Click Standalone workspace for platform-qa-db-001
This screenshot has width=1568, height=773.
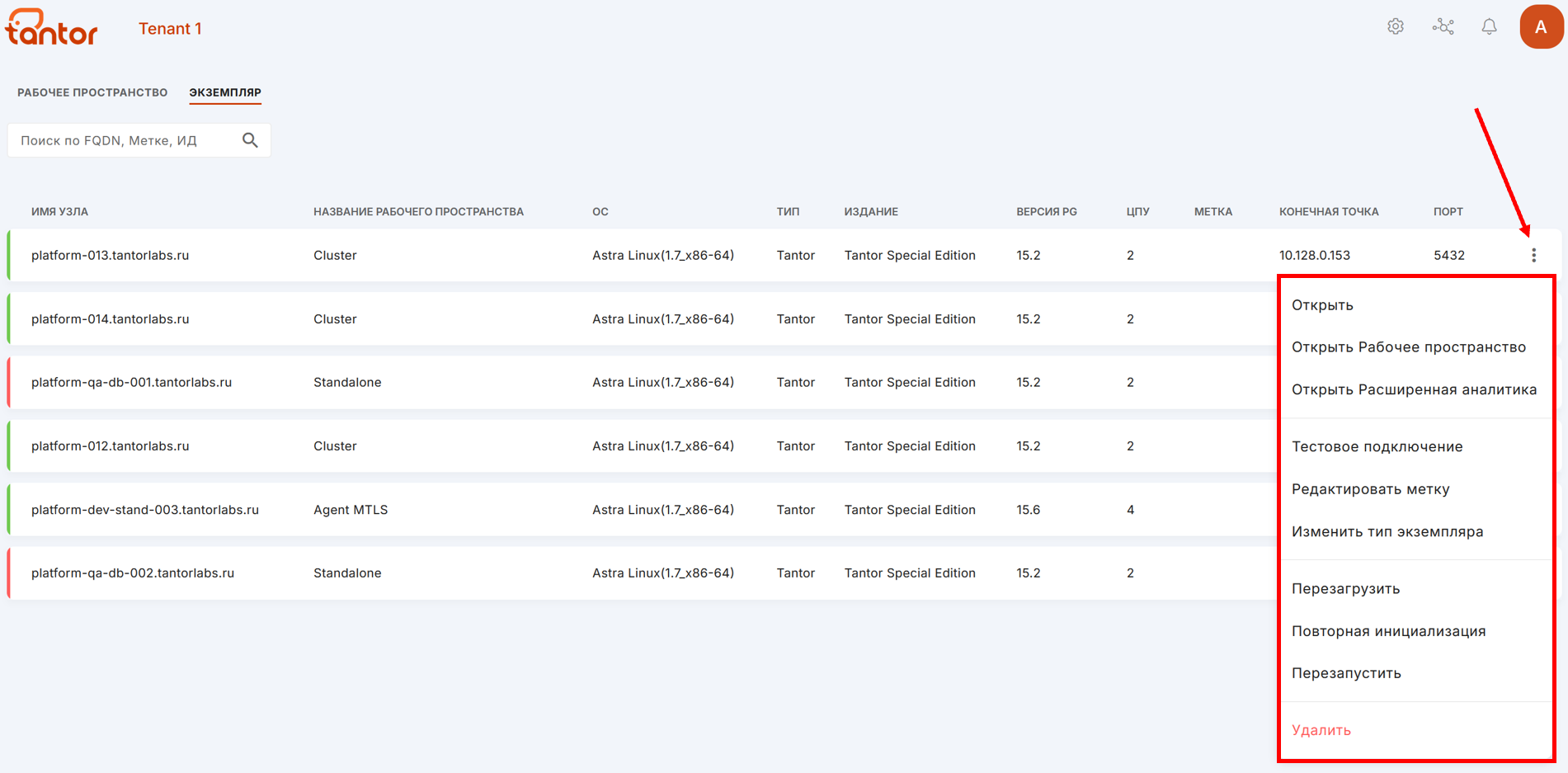pos(347,383)
